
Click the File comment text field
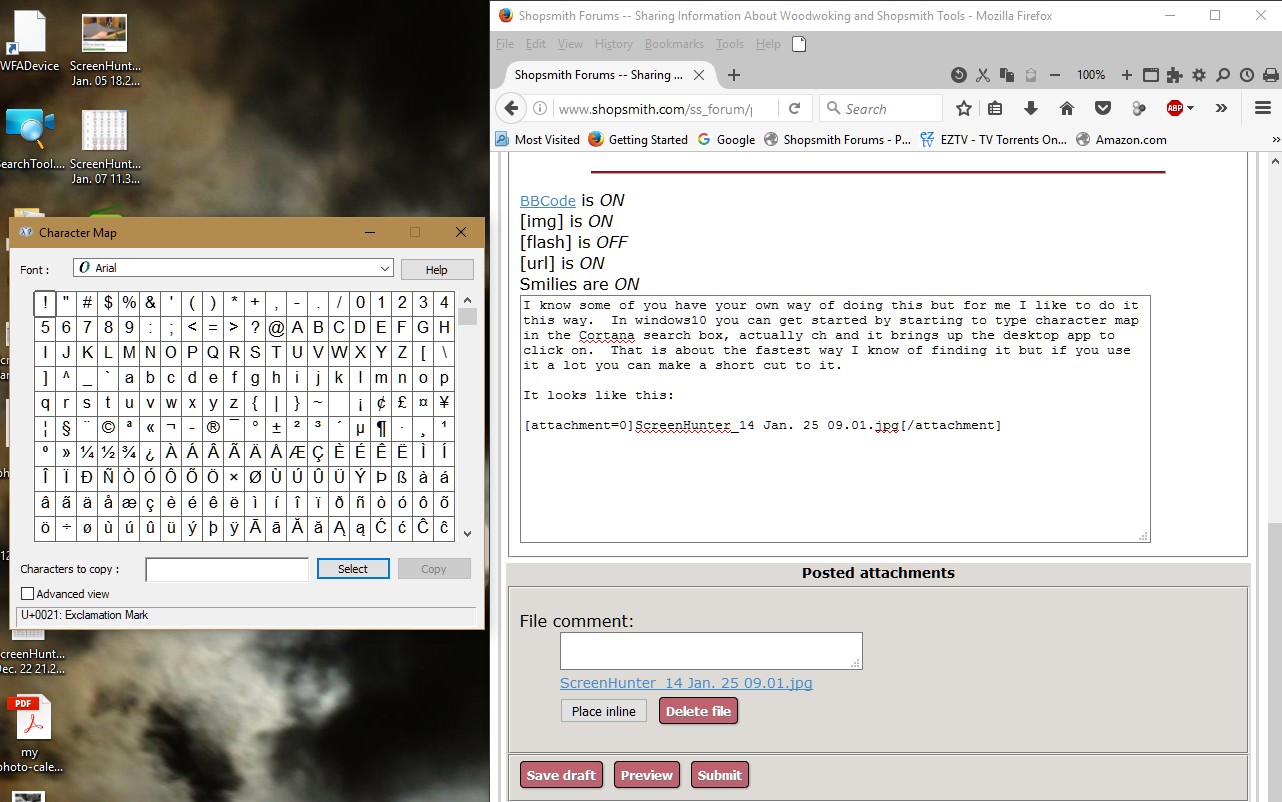[x=711, y=651]
